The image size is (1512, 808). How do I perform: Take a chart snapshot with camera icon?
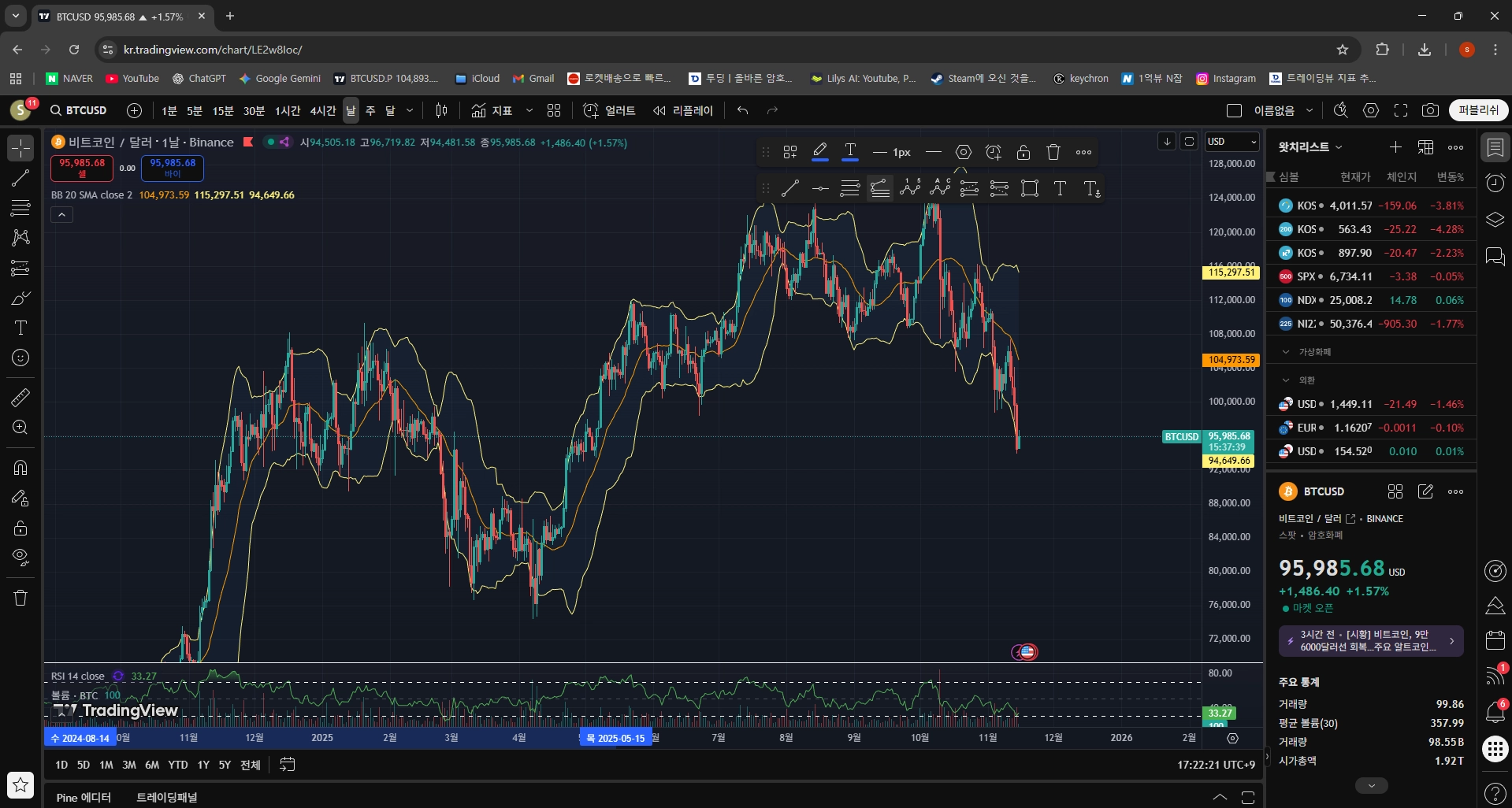pos(1430,111)
